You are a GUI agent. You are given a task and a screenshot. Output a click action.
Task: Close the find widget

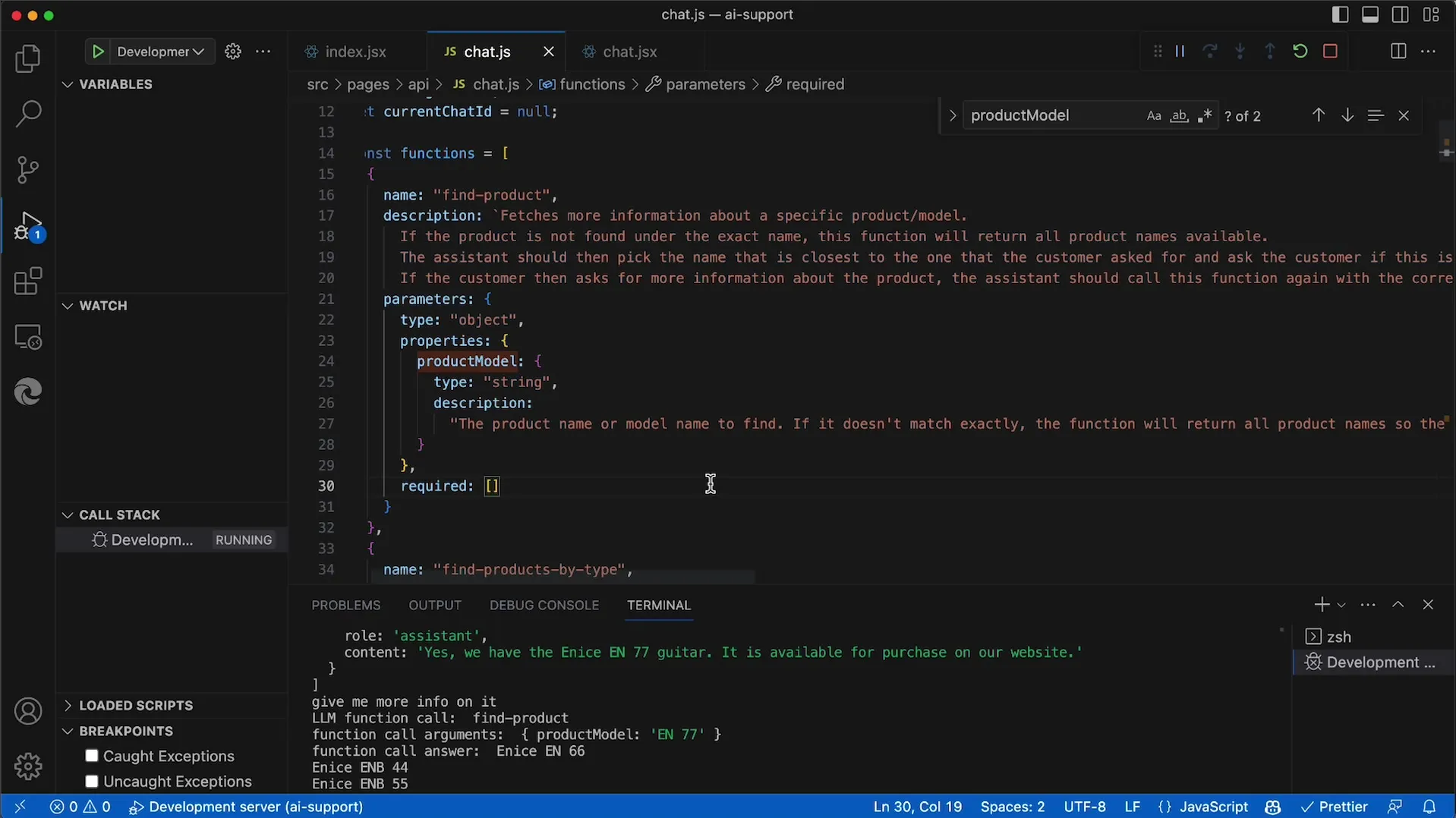pyautogui.click(x=1404, y=116)
